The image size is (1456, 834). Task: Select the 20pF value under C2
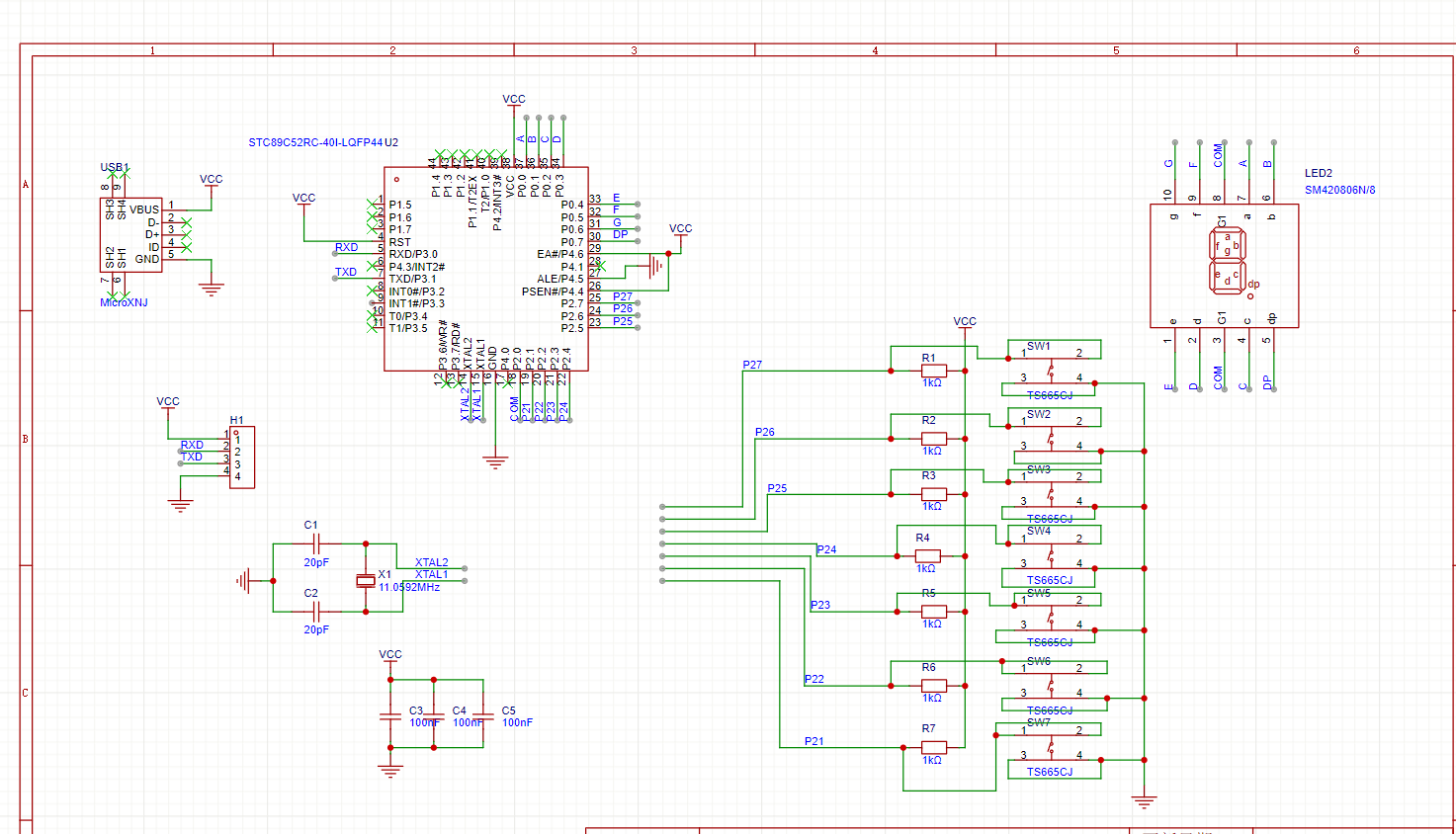point(316,629)
